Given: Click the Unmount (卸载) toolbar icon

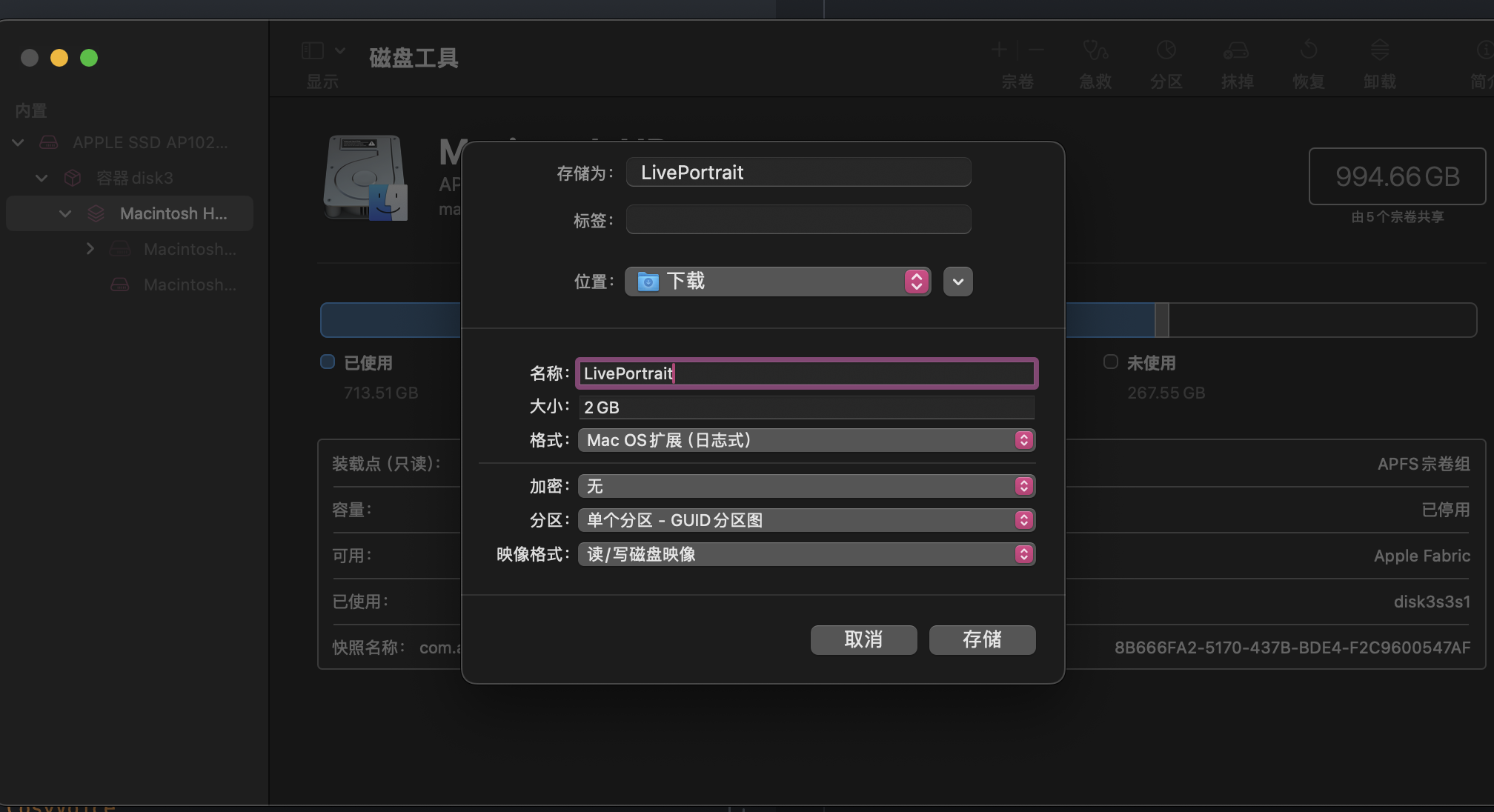Looking at the screenshot, I should 1379,50.
